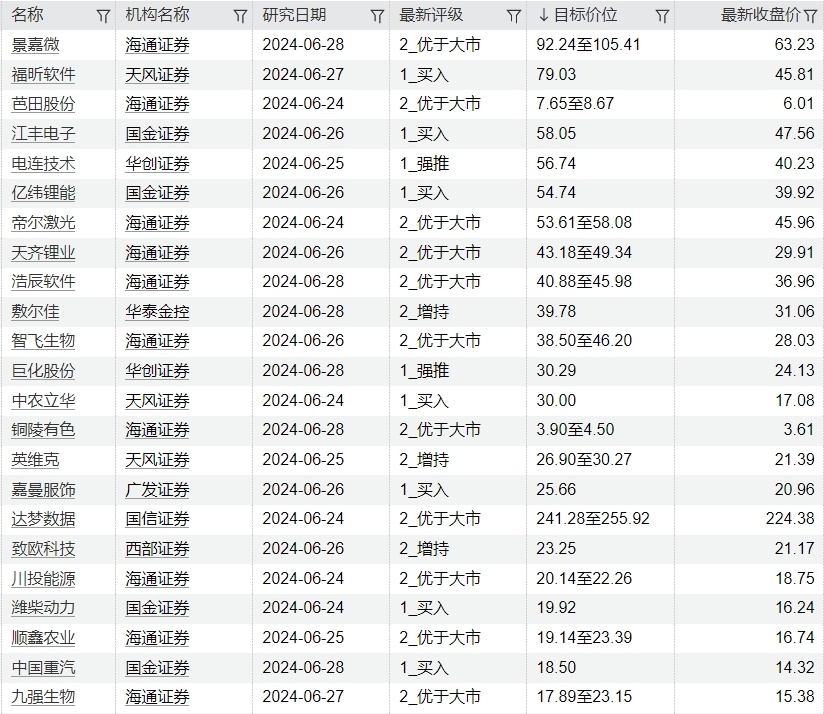Open filter for 目标价位 column
The image size is (824, 714).
662,16
